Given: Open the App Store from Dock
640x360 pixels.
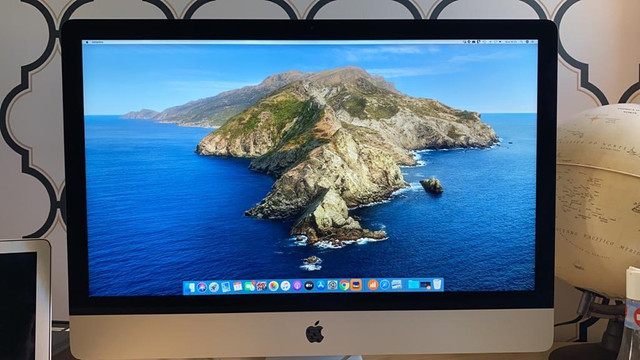Looking at the screenshot, I should tap(320, 286).
